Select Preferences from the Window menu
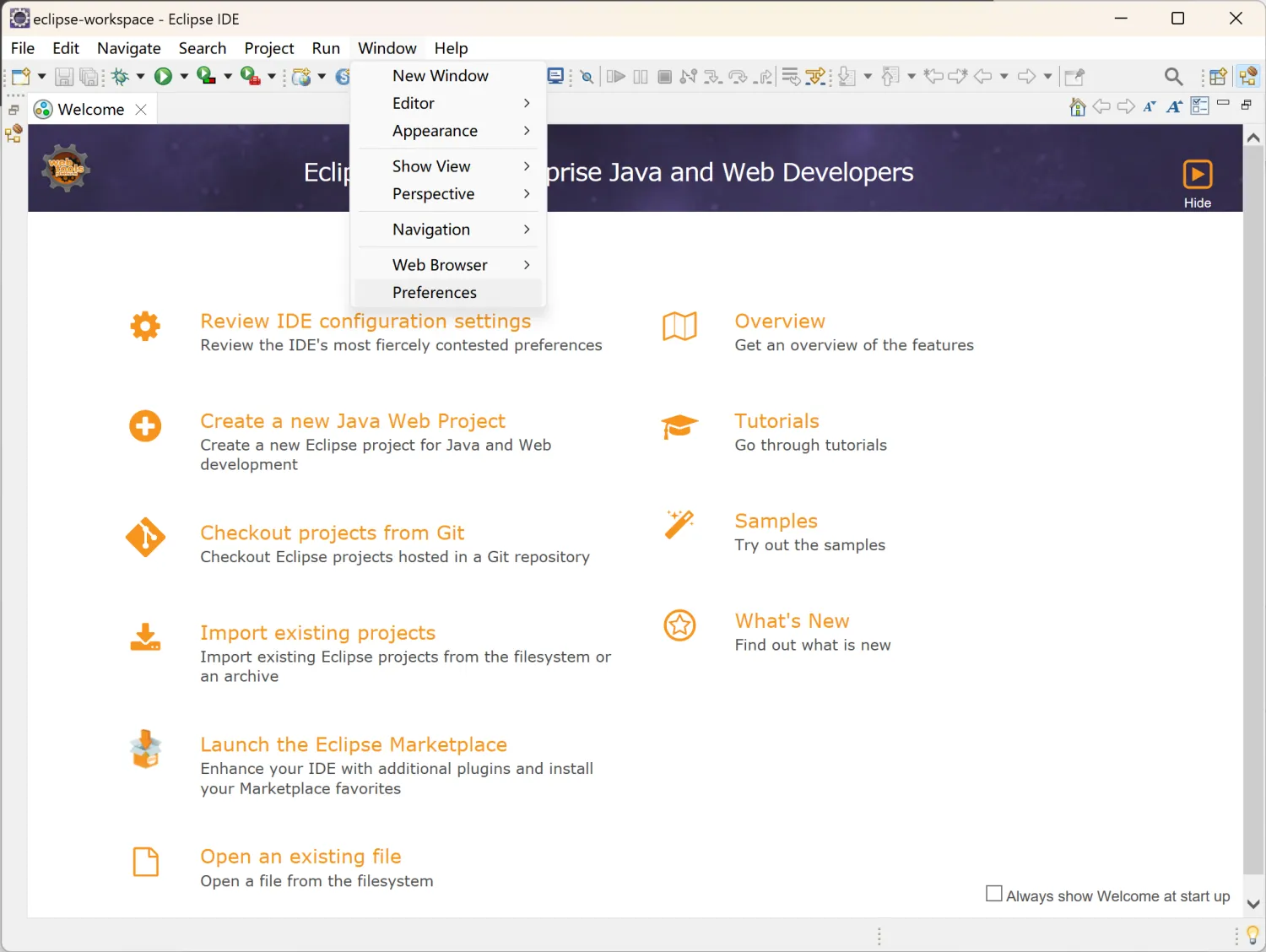This screenshot has height=952, width=1266. (435, 293)
